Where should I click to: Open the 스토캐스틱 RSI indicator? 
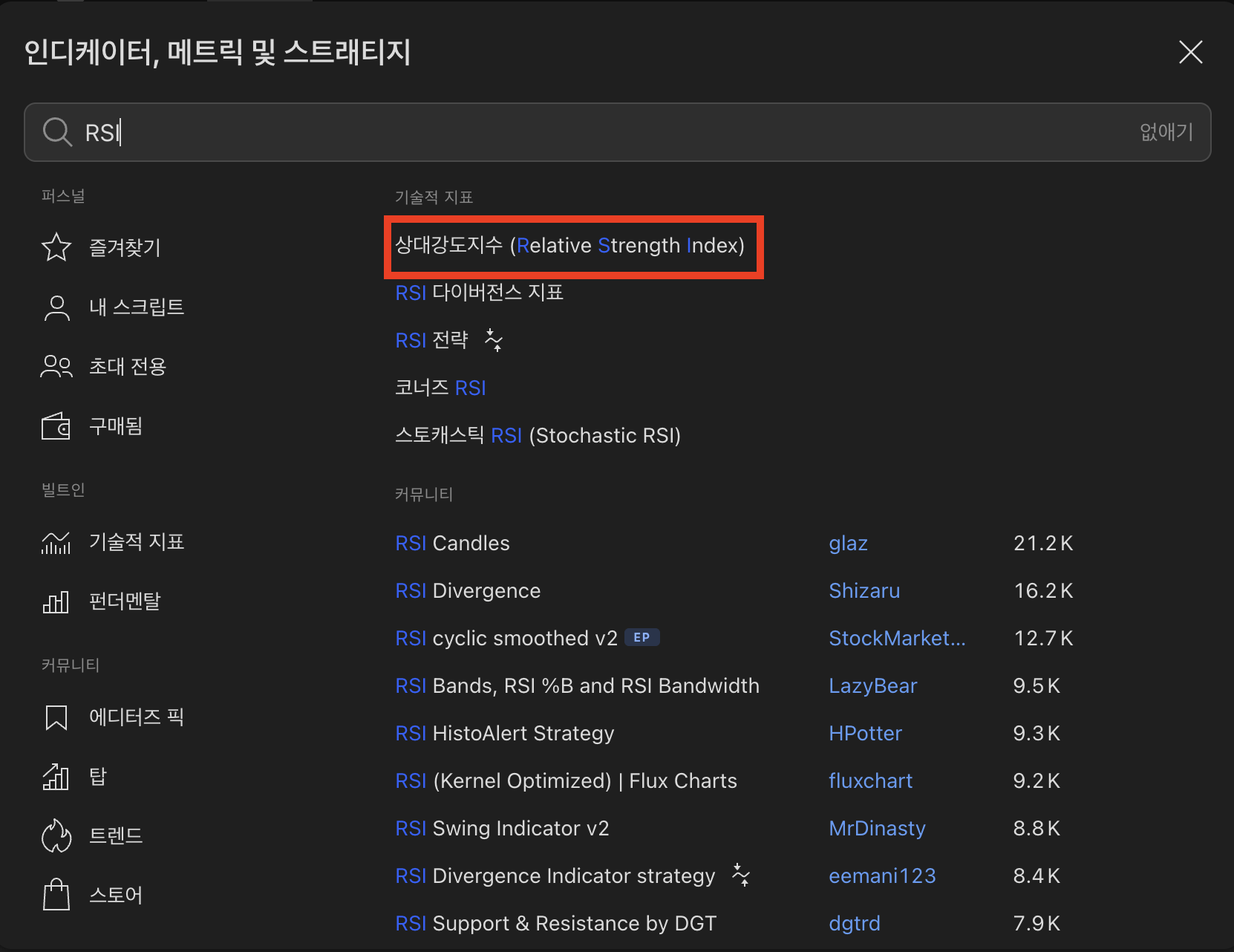coord(537,435)
